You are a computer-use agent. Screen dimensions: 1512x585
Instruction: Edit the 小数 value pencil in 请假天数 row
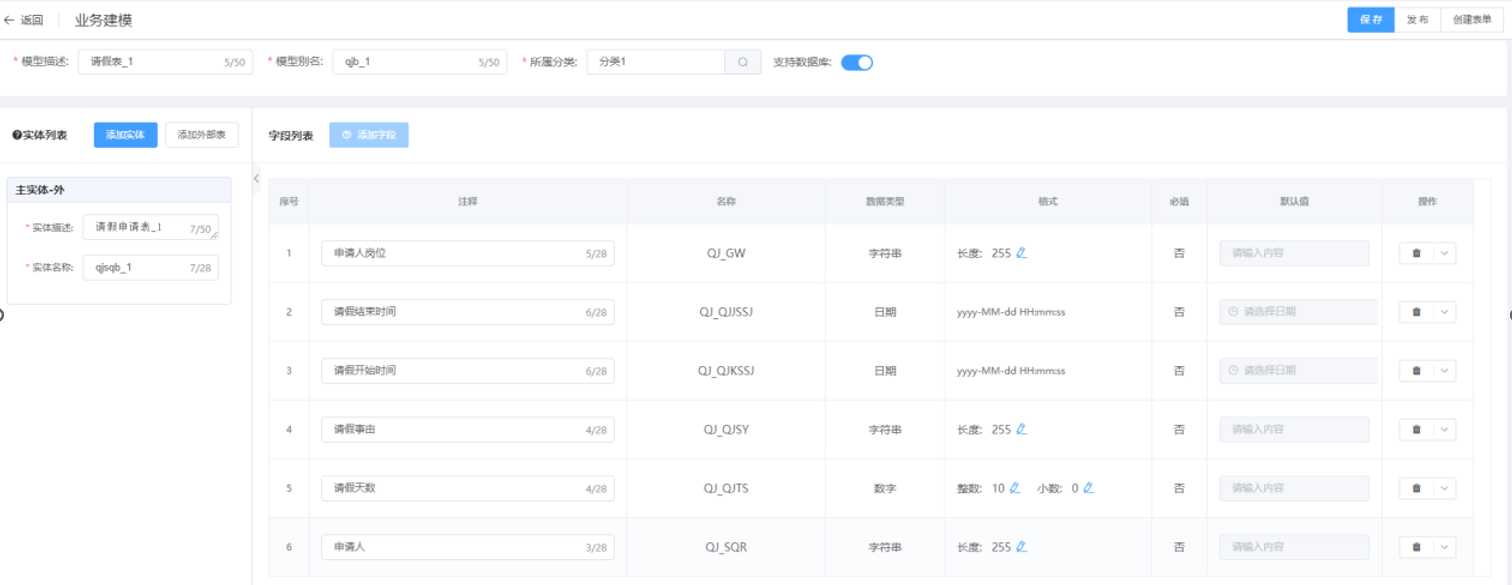click(x=1088, y=488)
